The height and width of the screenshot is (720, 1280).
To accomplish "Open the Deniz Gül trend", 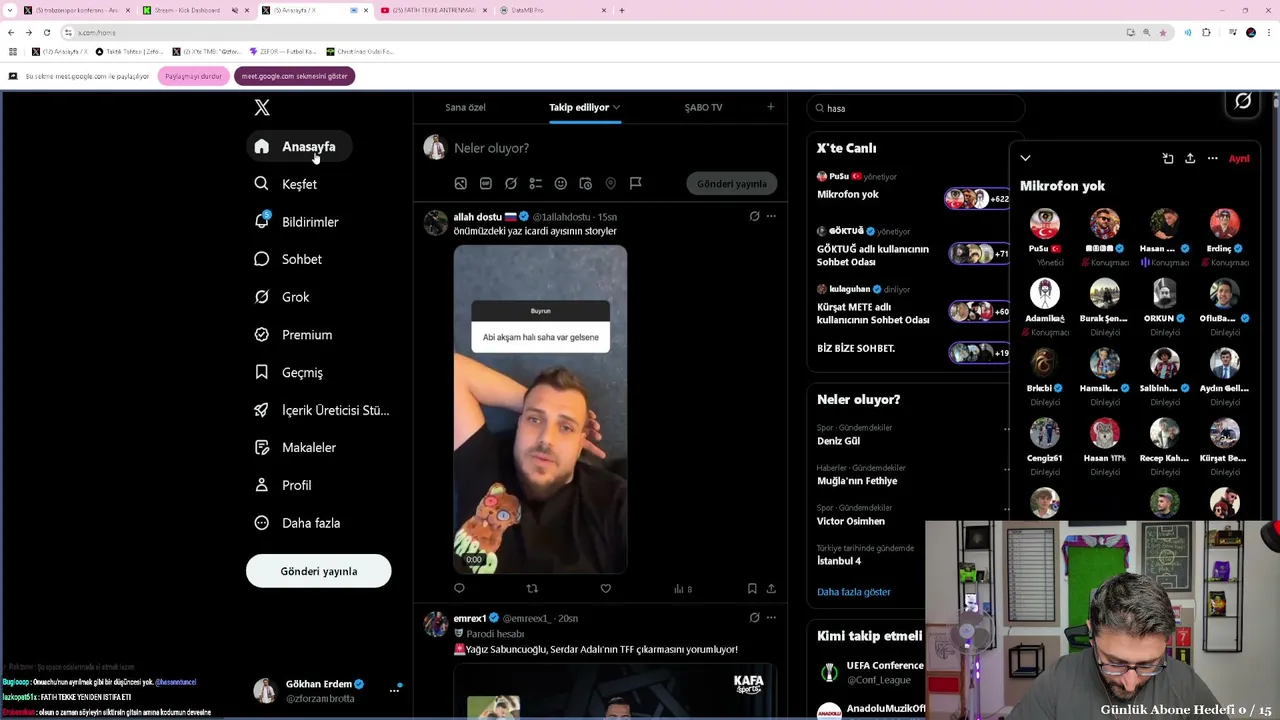I will point(838,441).
